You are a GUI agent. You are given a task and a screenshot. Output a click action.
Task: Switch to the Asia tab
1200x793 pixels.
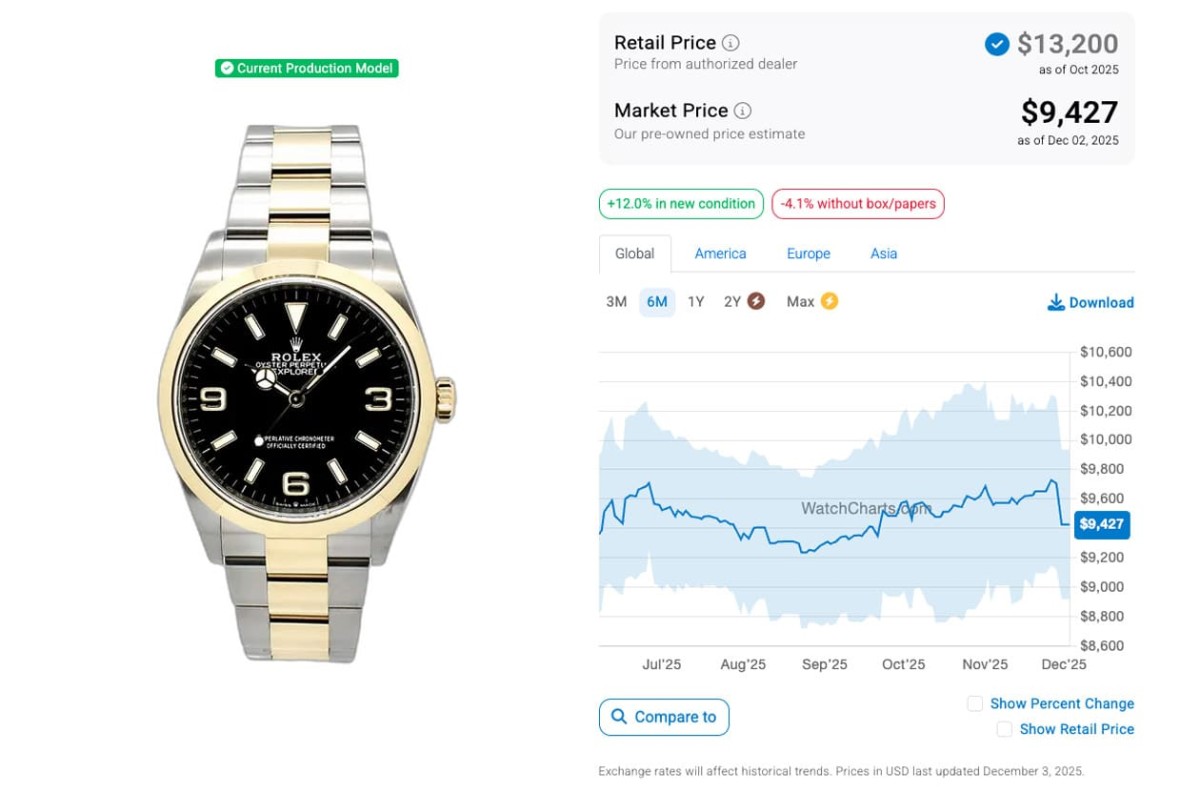[883, 254]
